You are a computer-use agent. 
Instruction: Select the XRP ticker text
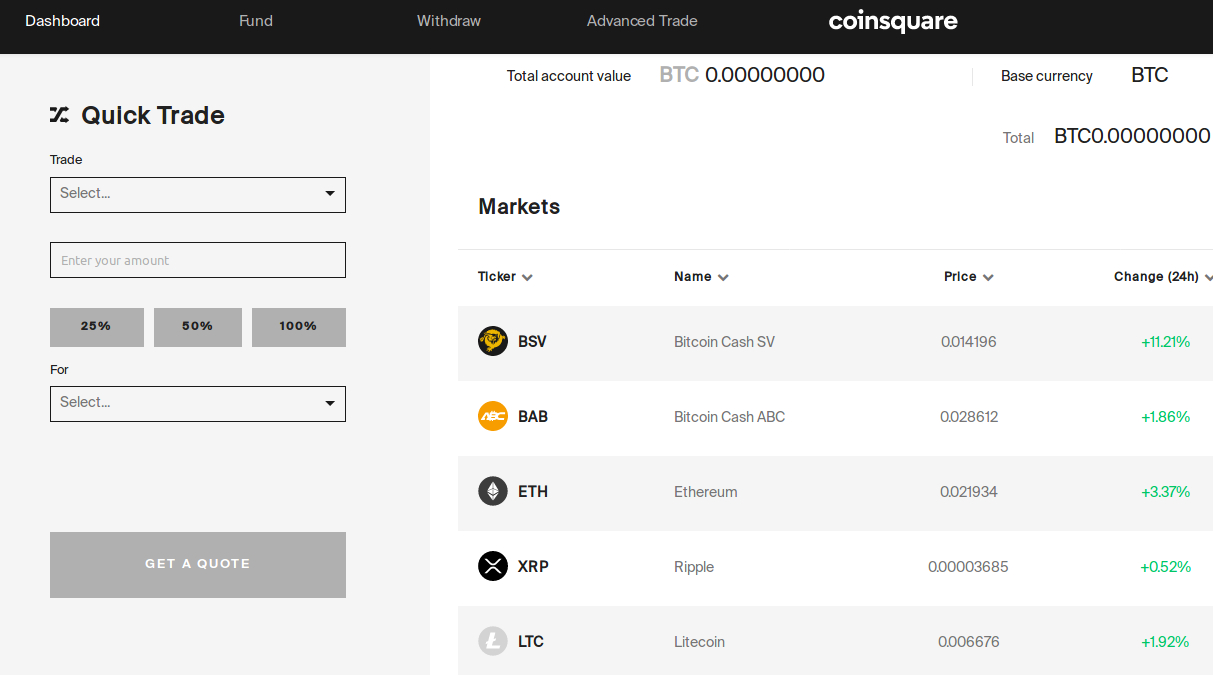point(533,567)
